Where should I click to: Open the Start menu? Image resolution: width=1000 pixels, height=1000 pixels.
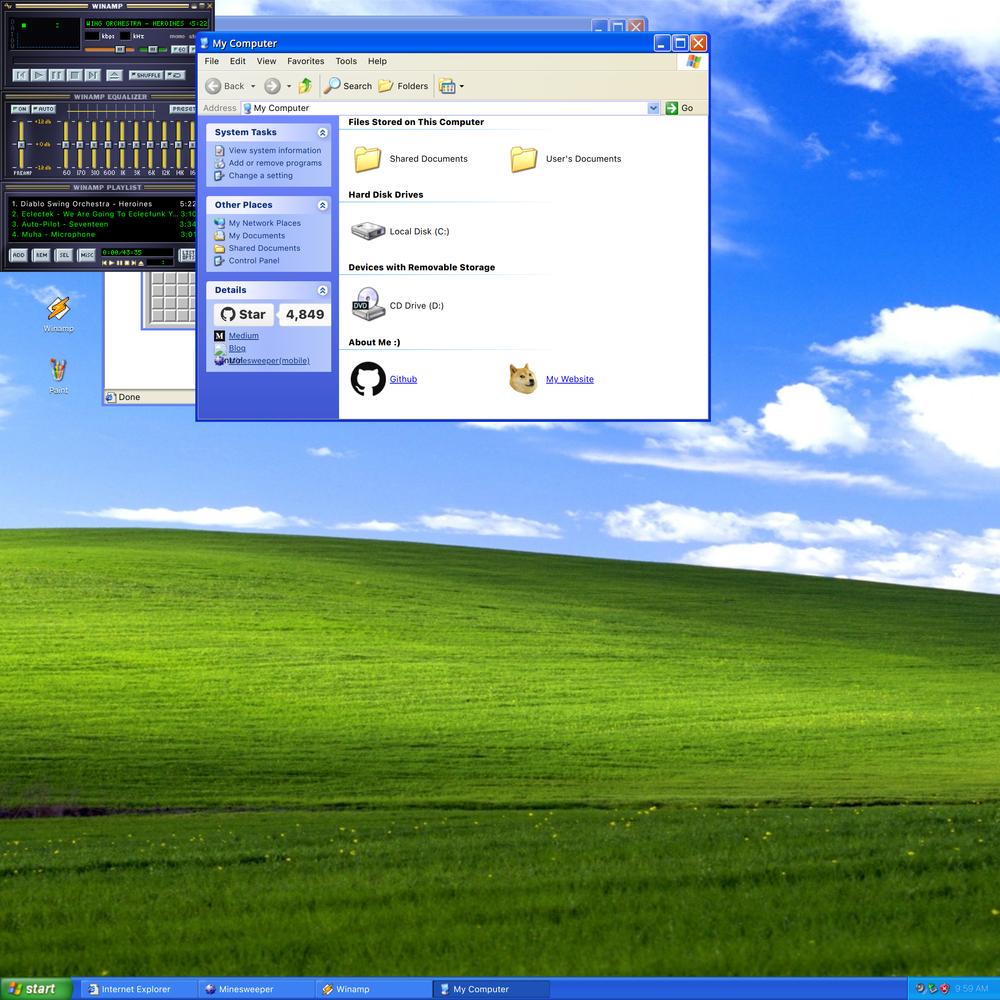35,989
